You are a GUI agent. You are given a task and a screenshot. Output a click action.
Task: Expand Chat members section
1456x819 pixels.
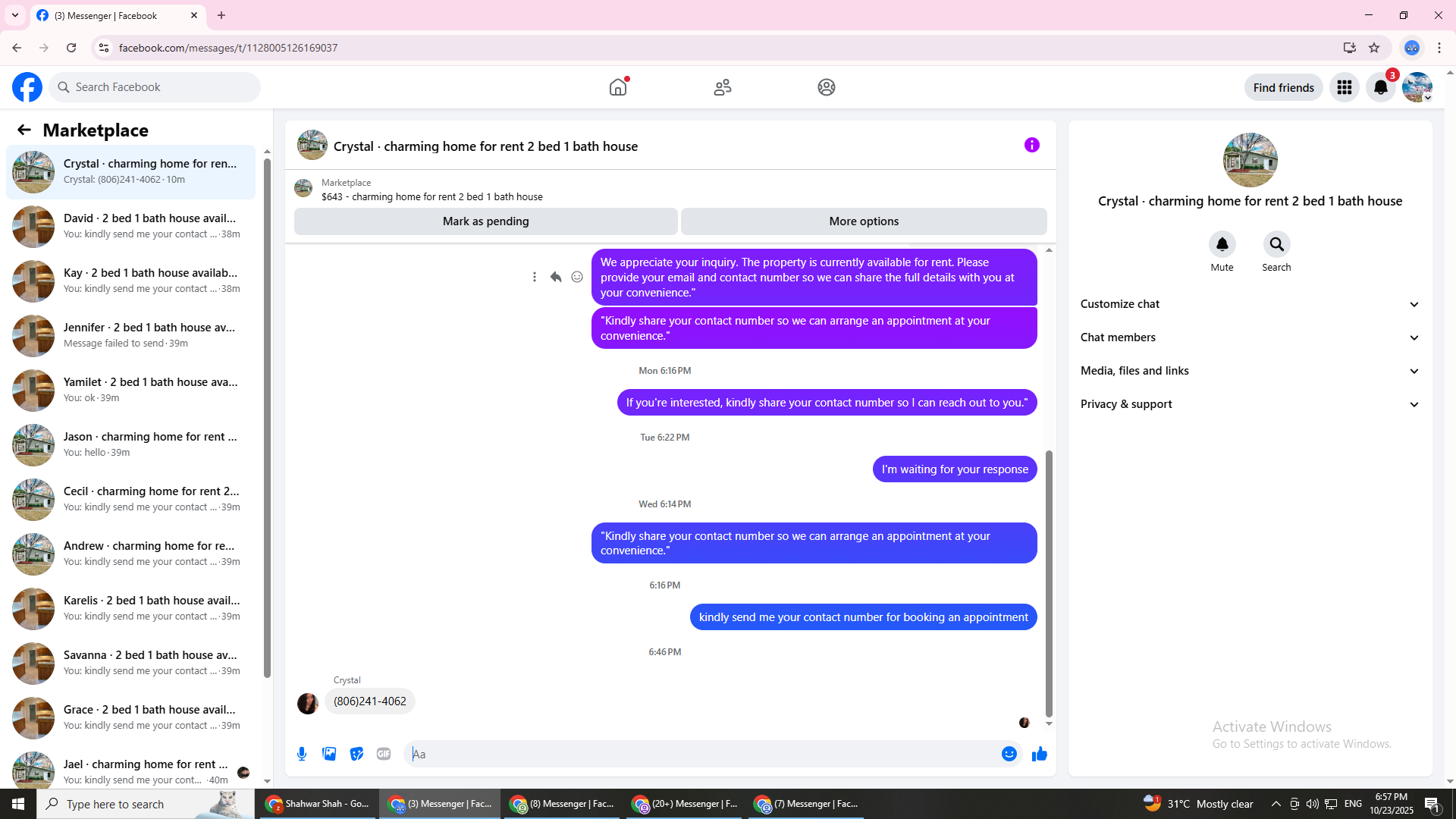(x=1250, y=337)
